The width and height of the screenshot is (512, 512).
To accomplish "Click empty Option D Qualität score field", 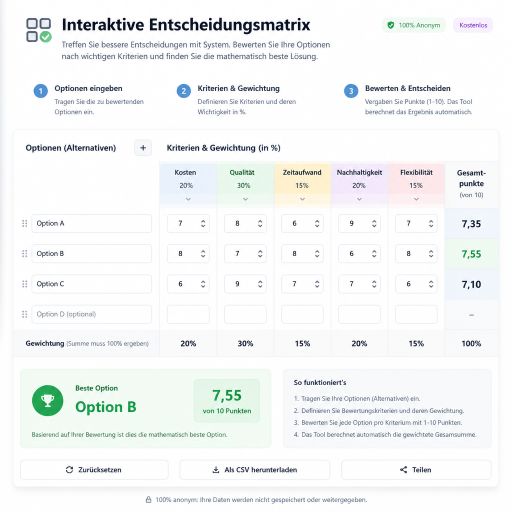I will pyautogui.click(x=245, y=314).
